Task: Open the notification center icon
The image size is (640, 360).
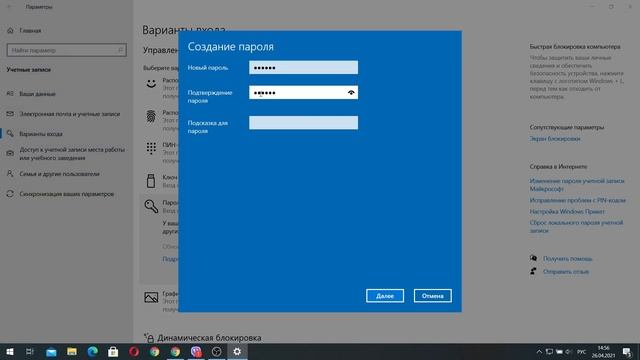Action: 627,352
